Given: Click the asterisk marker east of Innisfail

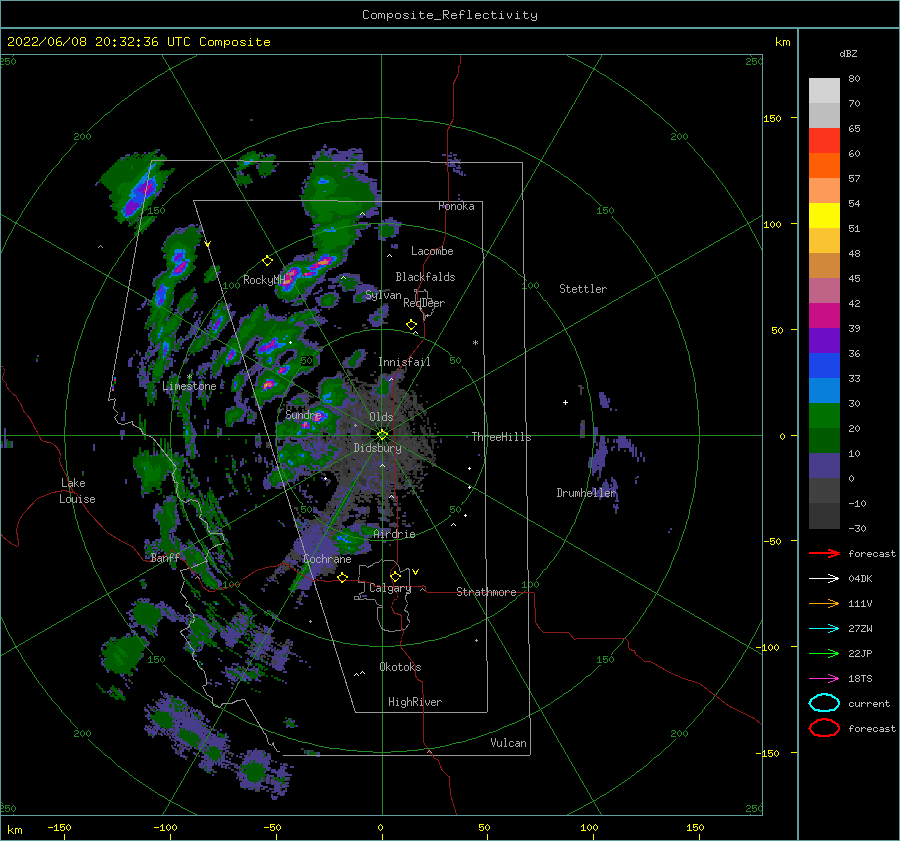Looking at the screenshot, I should 475,343.
